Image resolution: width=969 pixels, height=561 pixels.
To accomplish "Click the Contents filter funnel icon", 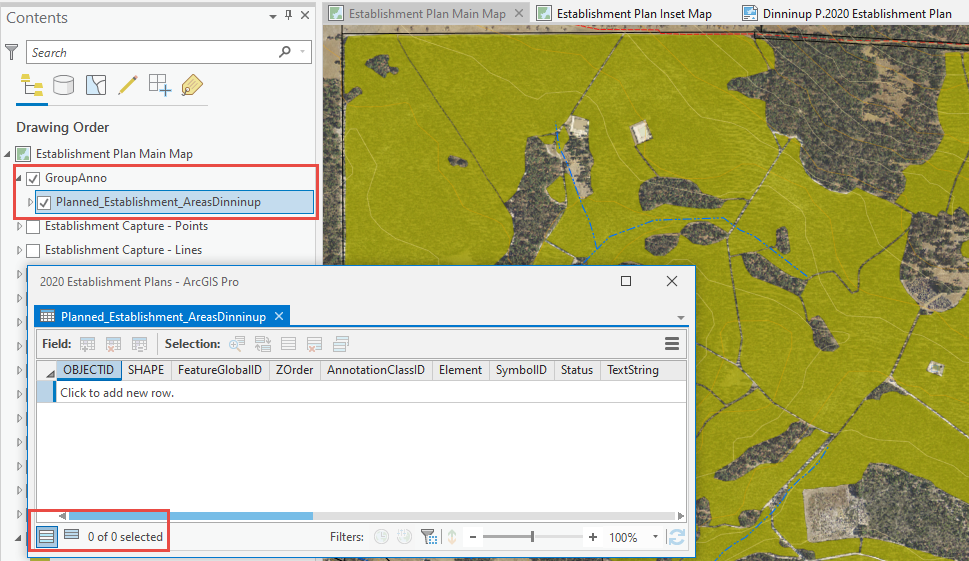I will 11,52.
